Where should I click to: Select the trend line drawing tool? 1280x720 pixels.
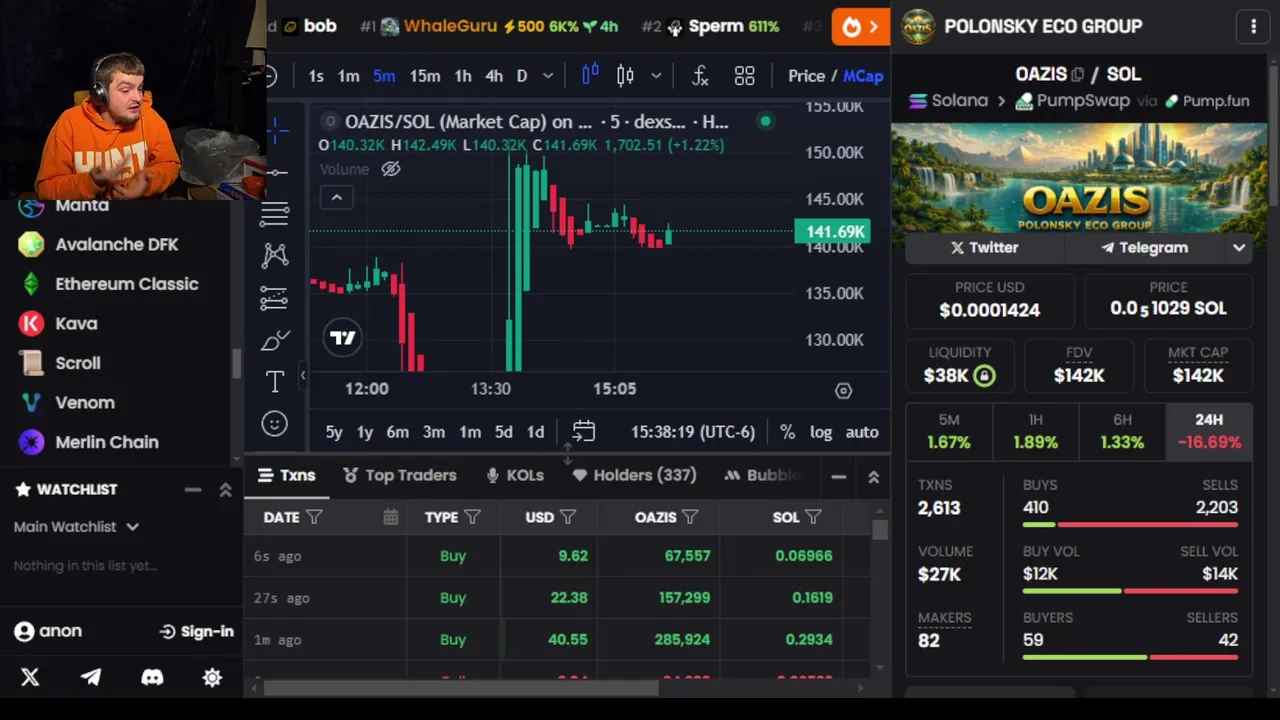pos(277,172)
